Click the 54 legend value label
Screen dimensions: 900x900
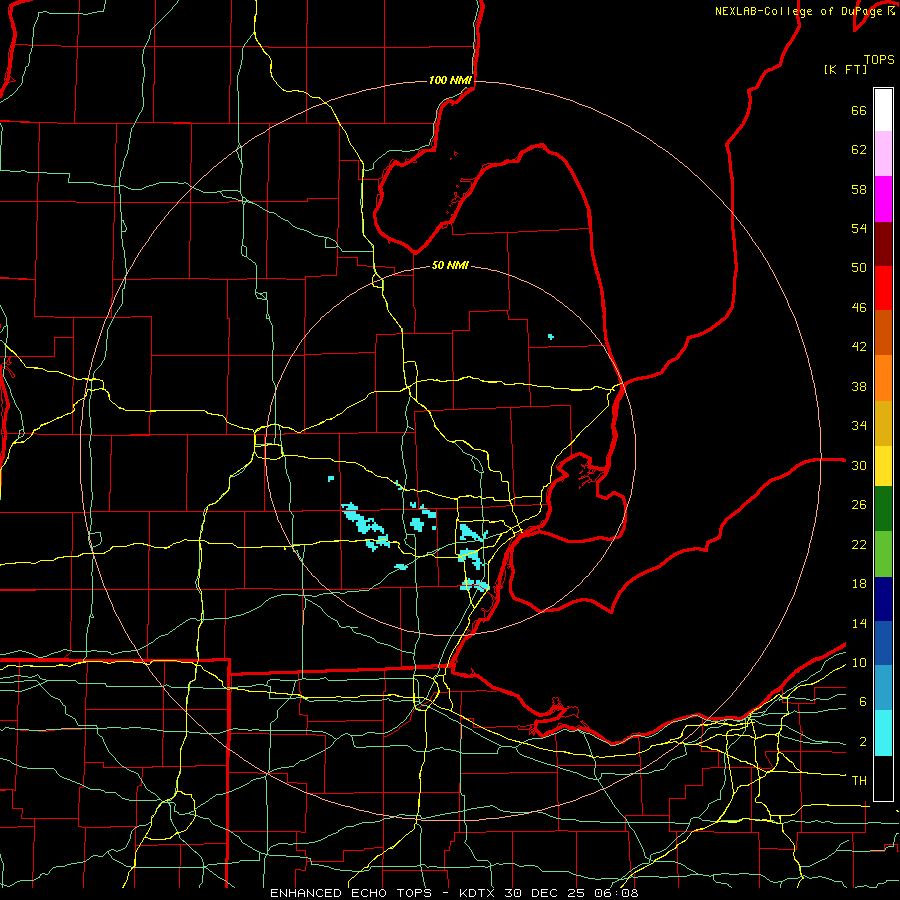click(859, 229)
